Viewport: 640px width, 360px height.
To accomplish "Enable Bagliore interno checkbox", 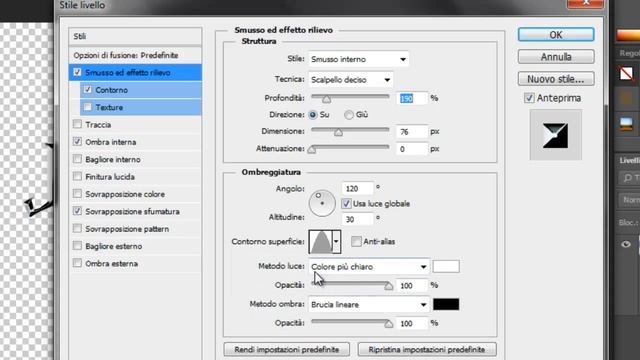I will point(77,159).
